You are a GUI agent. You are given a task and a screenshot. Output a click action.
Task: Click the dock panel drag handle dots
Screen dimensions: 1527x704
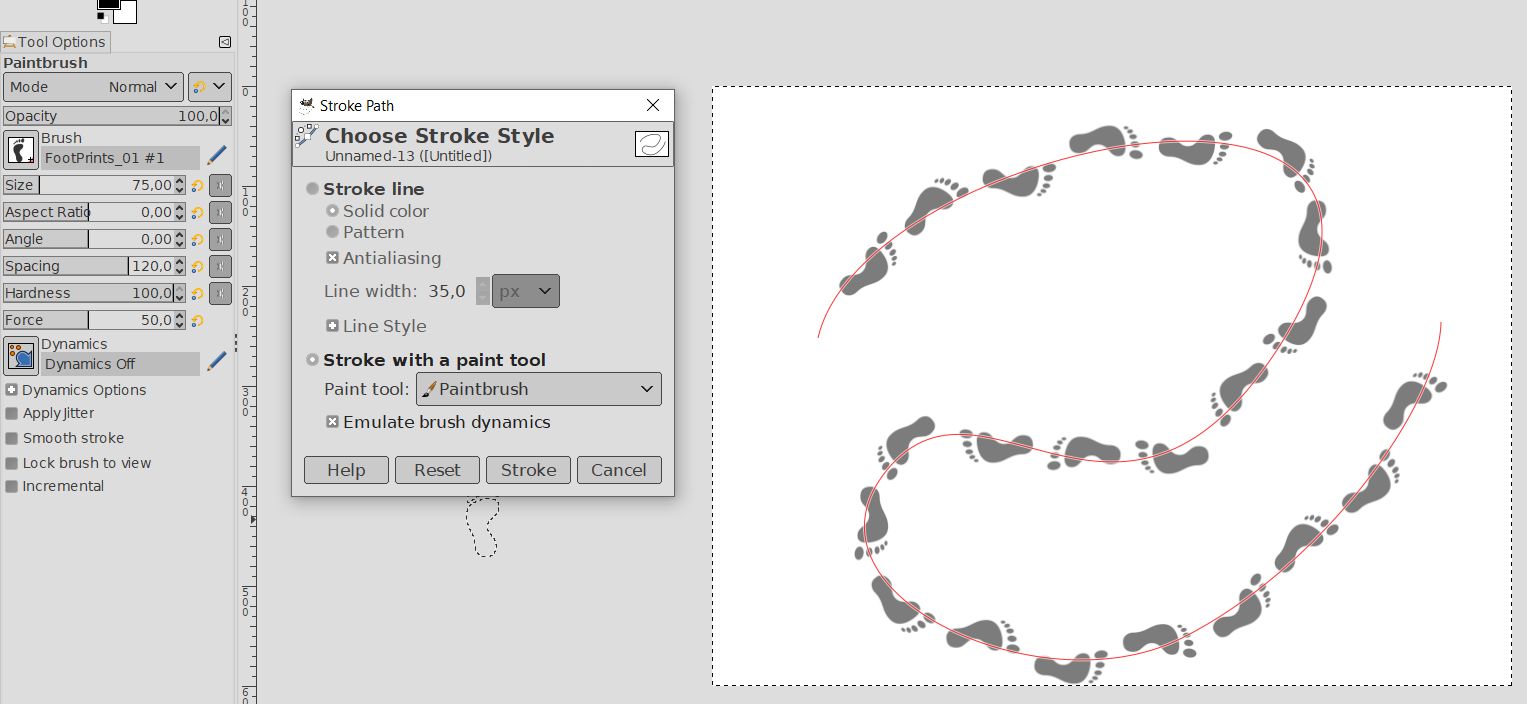[236, 342]
